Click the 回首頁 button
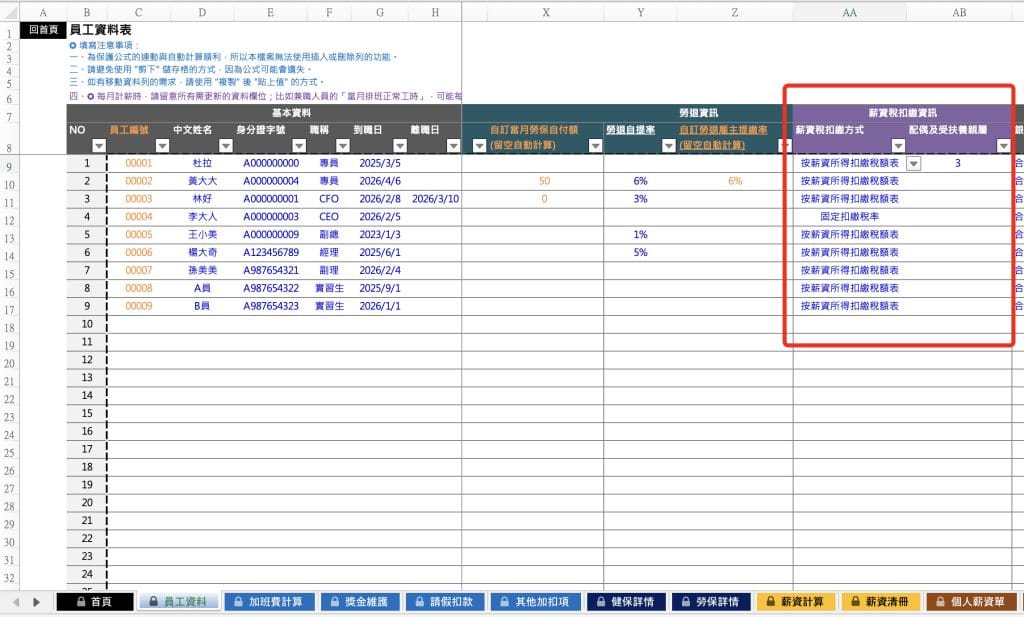The height and width of the screenshot is (617, 1024). click(x=43, y=30)
